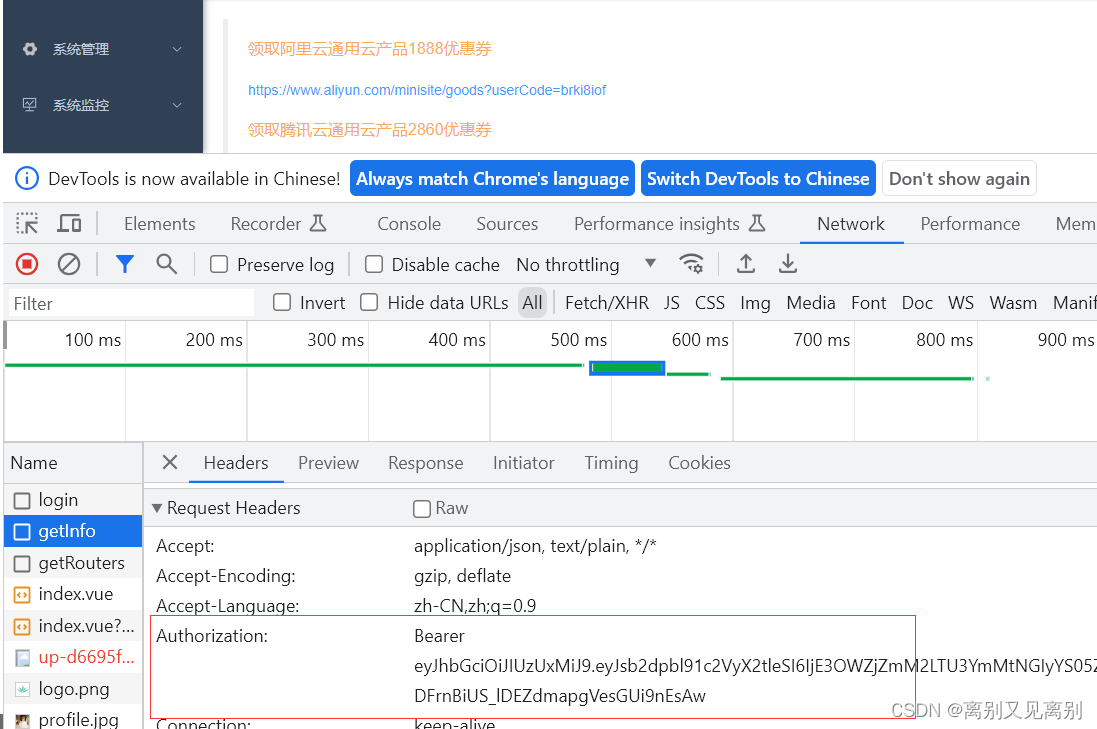Filter requests by Fetch/XHR
Screen dimensions: 1097x729
tap(607, 303)
